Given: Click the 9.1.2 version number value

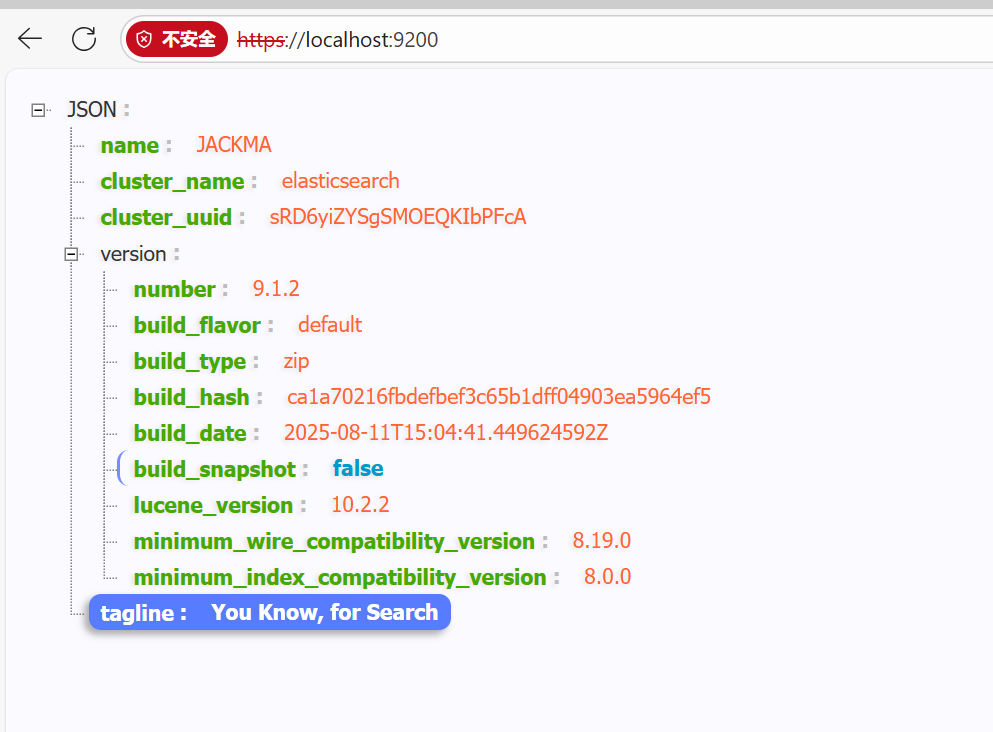Looking at the screenshot, I should click(276, 289).
